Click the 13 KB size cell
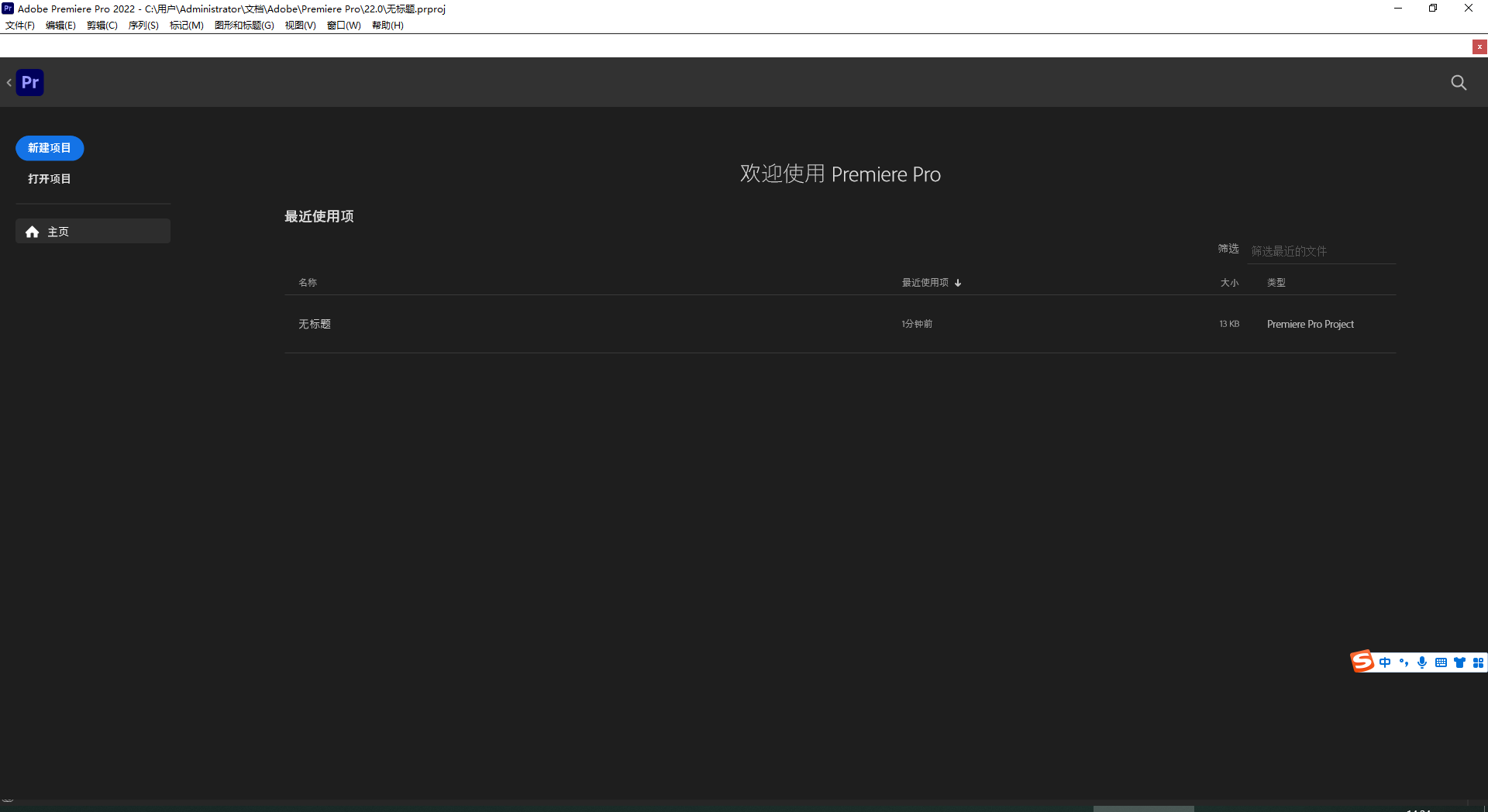 tap(1229, 324)
